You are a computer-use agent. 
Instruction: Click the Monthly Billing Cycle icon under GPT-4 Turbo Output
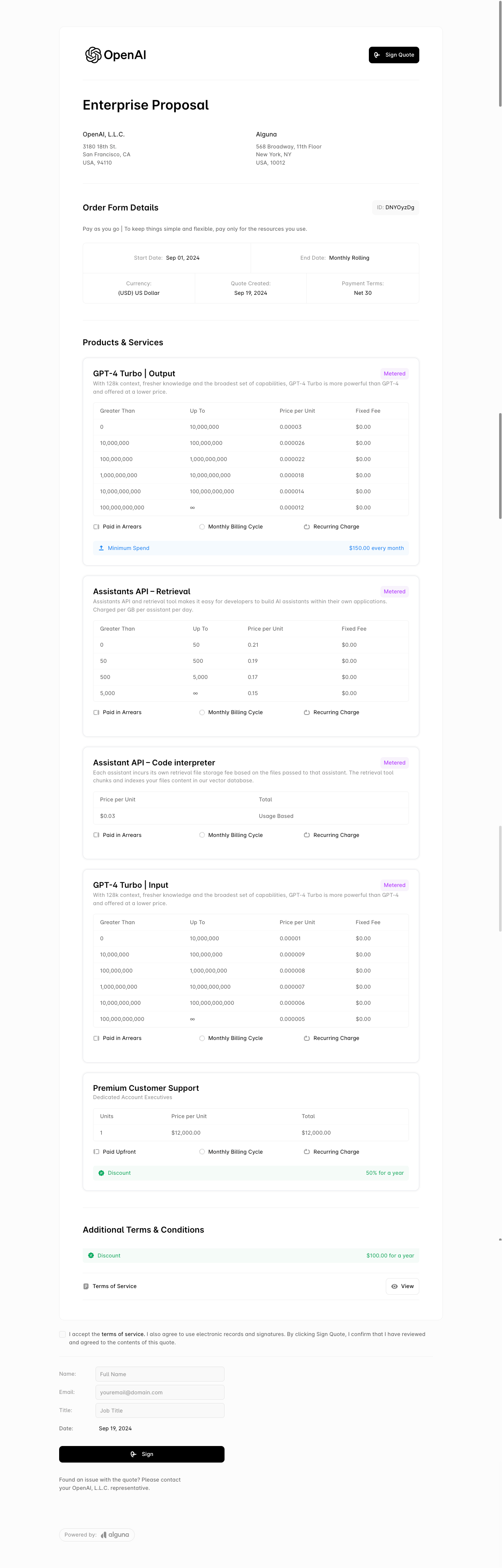click(x=202, y=526)
